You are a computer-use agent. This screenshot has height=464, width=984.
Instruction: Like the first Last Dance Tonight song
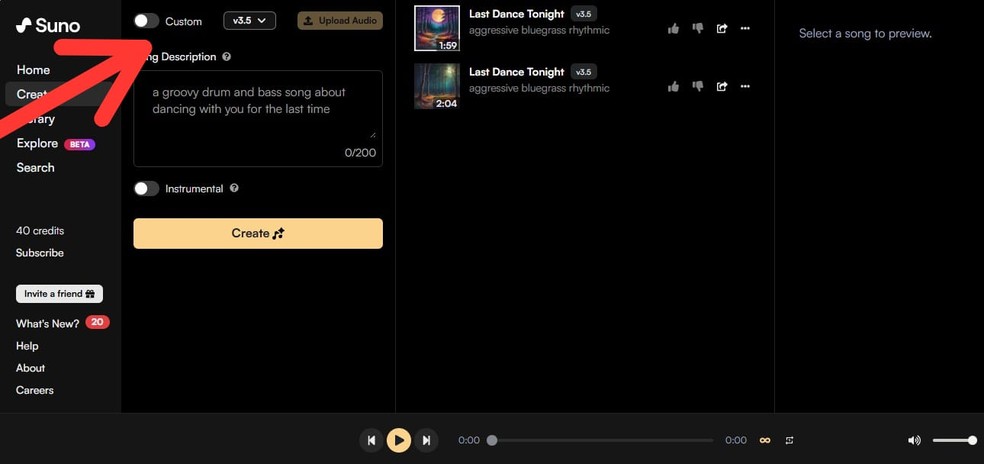(x=673, y=28)
